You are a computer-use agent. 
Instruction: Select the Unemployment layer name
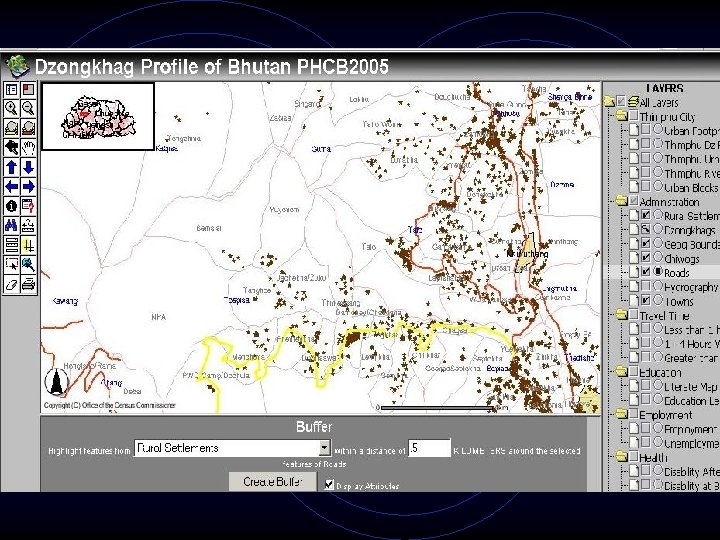692,444
